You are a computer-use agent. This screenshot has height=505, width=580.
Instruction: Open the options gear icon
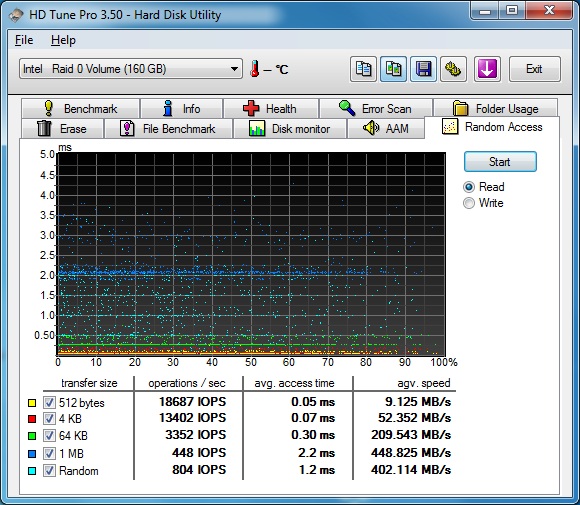453,69
